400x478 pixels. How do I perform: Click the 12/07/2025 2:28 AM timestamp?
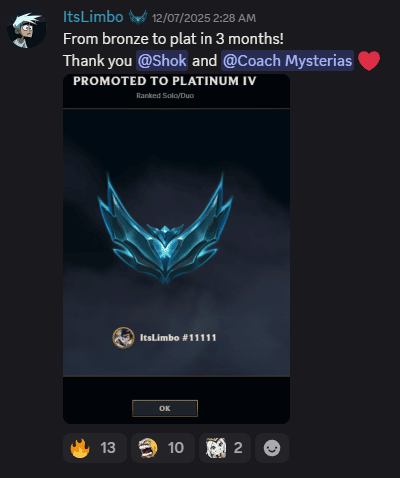point(204,18)
